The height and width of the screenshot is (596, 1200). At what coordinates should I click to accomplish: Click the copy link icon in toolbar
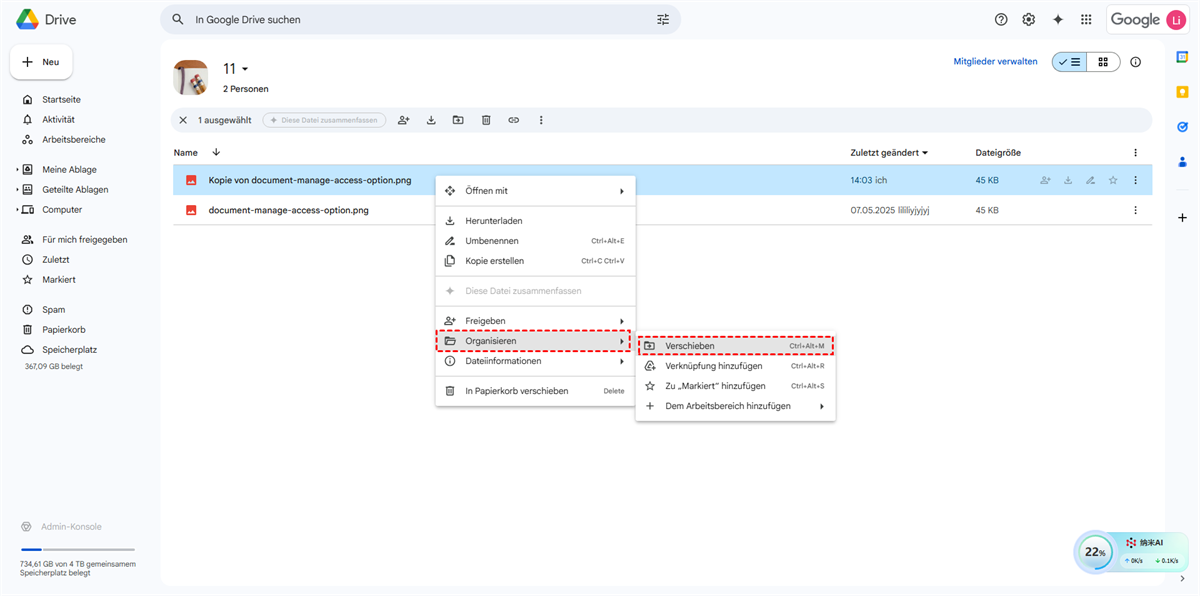513,120
